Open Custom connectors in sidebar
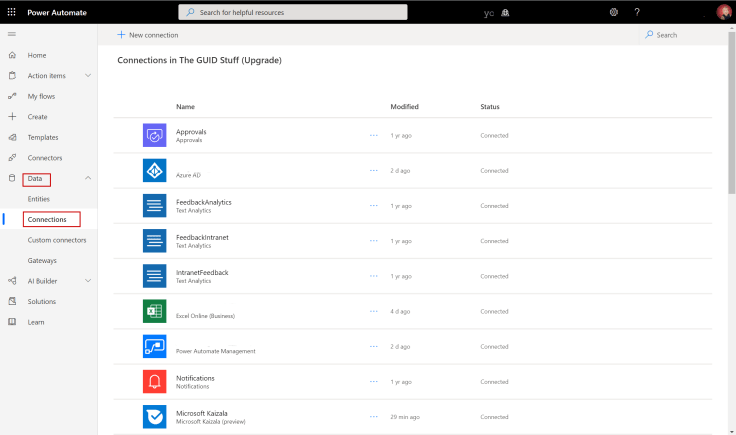The width and height of the screenshot is (736, 435). click(57, 240)
